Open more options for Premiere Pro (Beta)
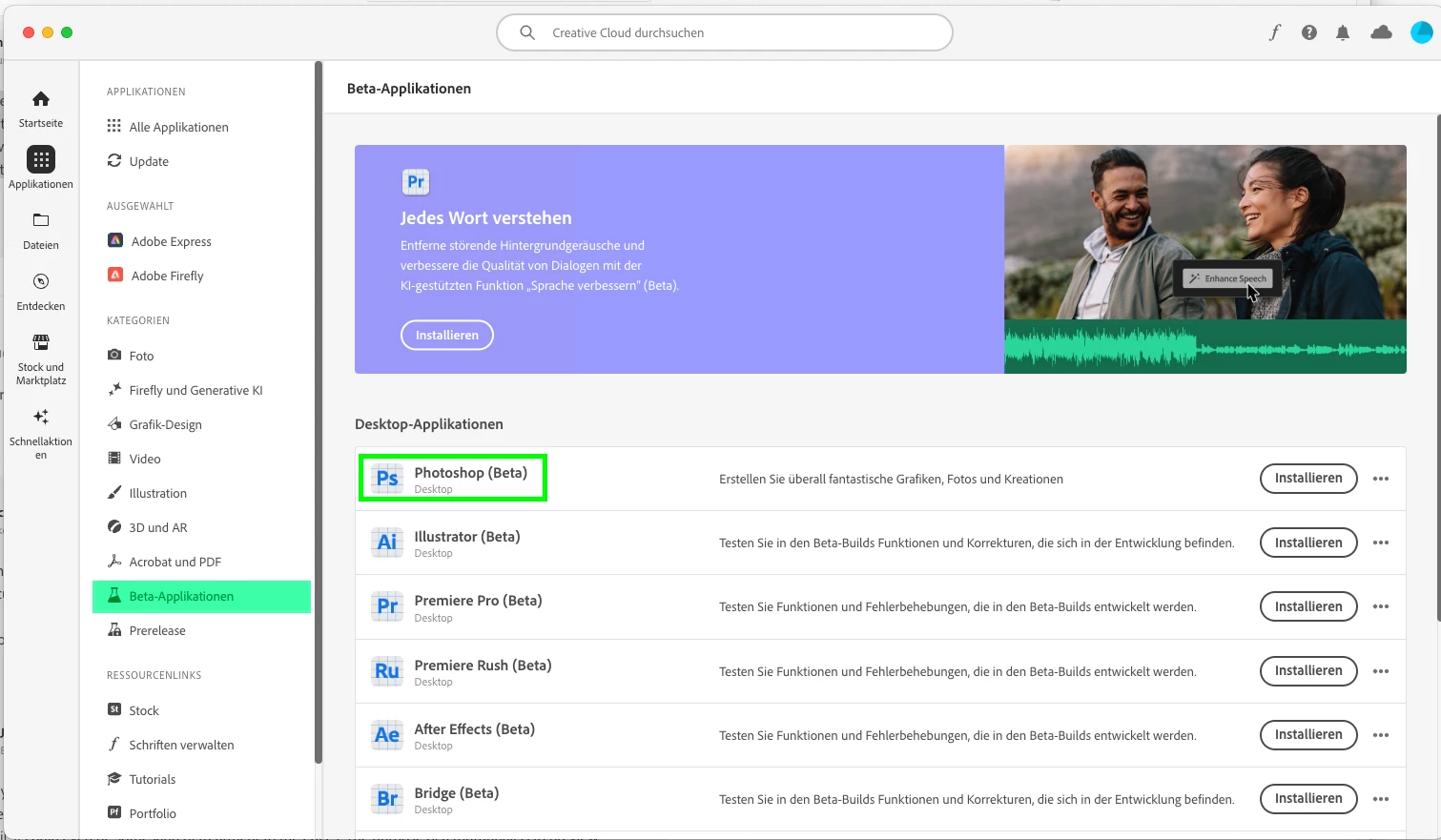 [1381, 606]
